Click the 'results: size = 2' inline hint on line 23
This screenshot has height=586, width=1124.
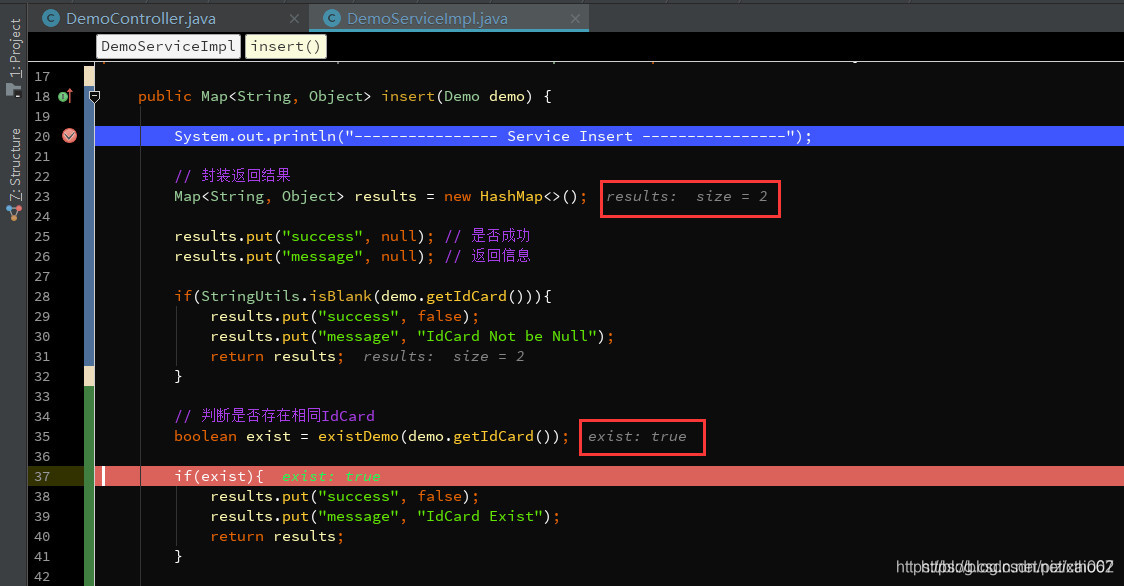(x=687, y=197)
